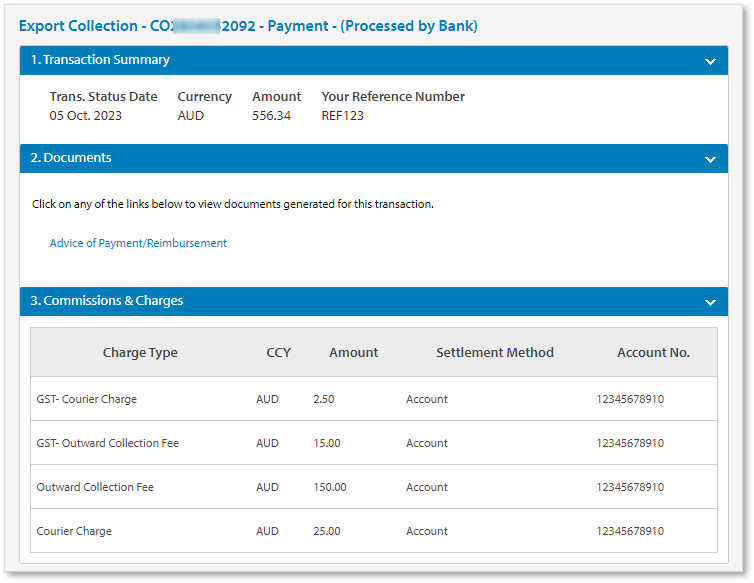754x583 pixels.
Task: Select account number in the 15.00 row
Action: click(x=630, y=443)
